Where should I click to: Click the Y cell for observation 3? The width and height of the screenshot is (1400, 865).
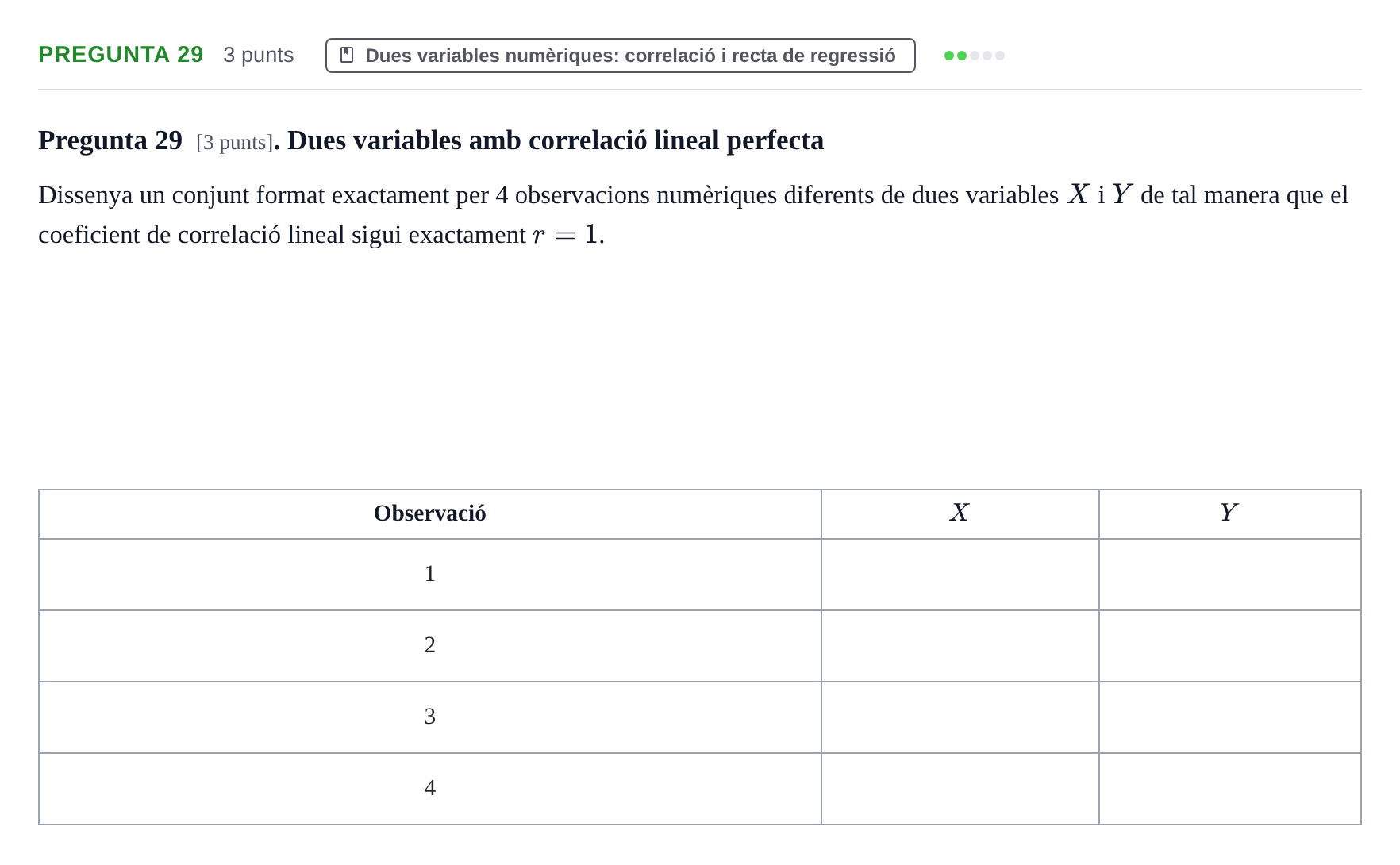[x=1230, y=717]
